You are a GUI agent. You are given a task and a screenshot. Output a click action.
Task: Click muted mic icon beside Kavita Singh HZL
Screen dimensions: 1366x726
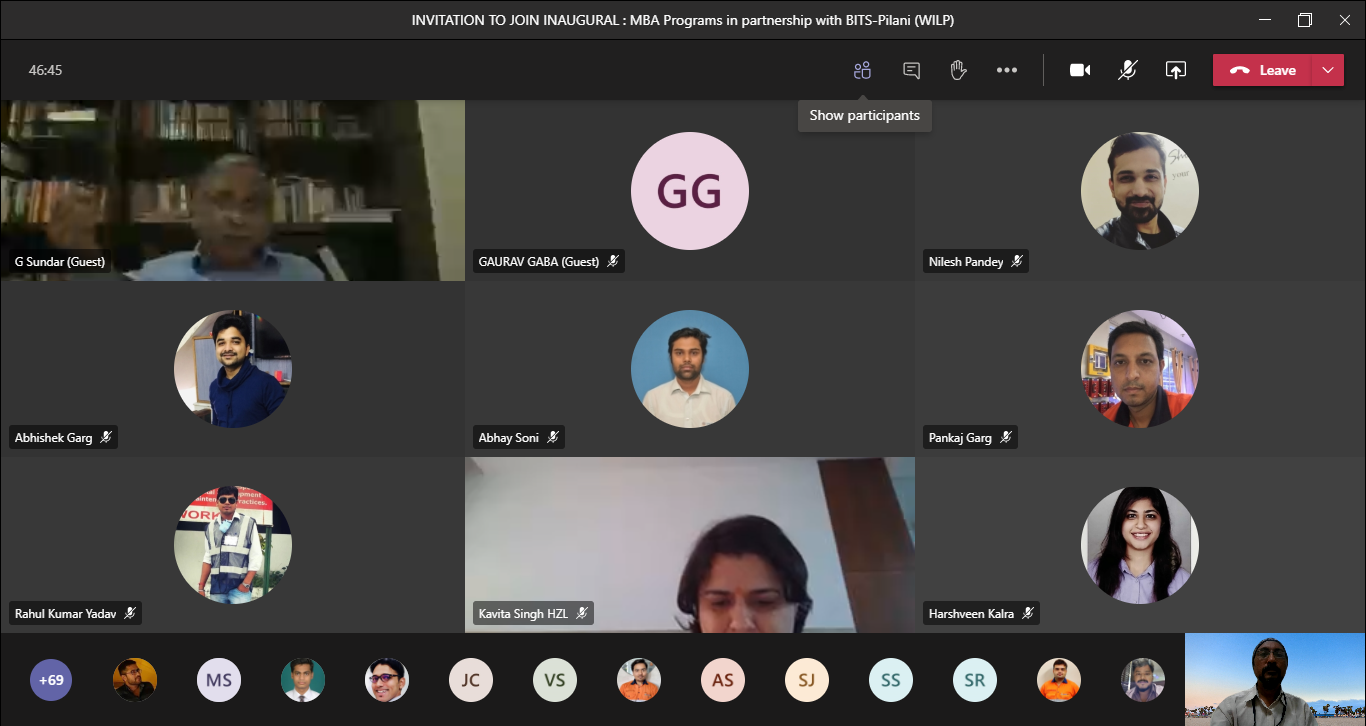[x=582, y=614]
